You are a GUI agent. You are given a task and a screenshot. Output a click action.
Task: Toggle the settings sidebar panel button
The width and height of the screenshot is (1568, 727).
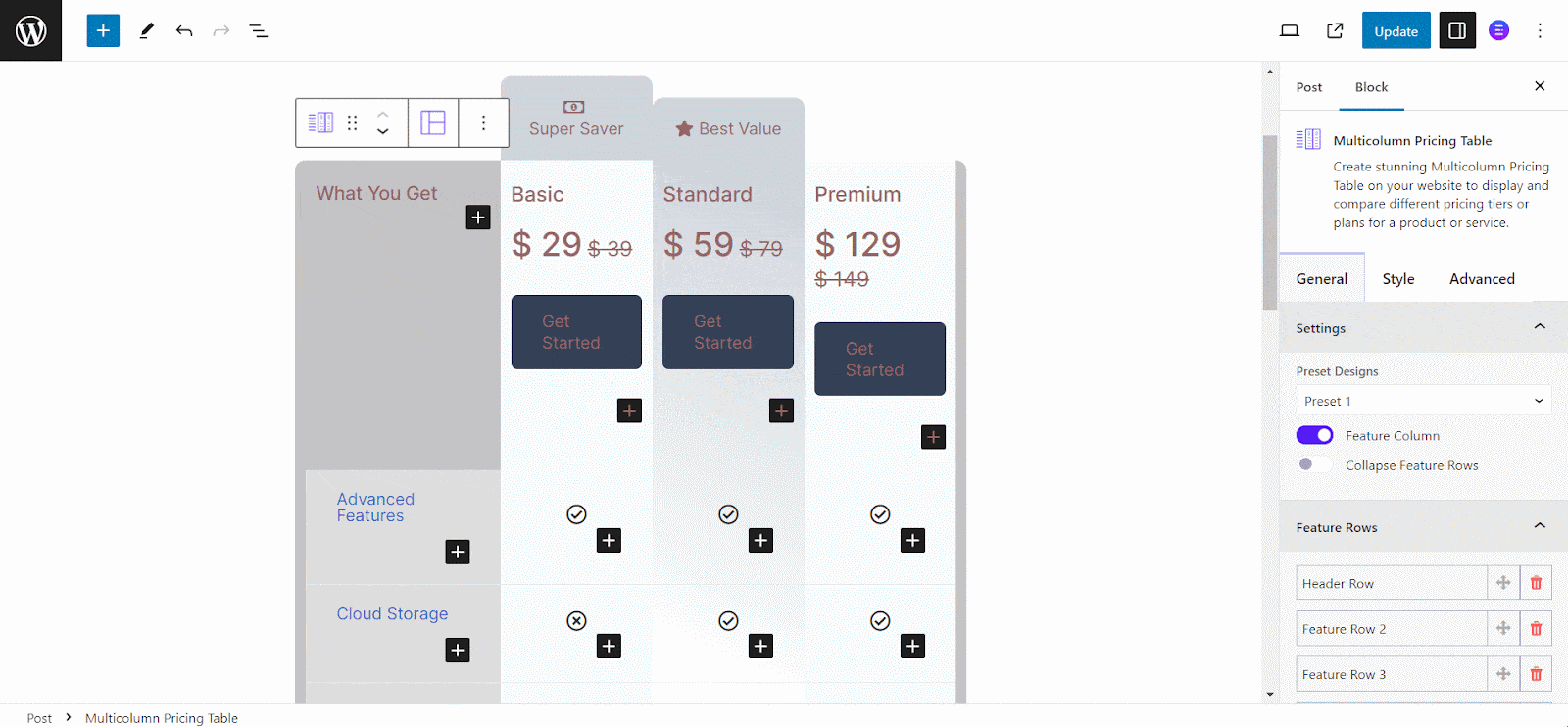tap(1457, 31)
